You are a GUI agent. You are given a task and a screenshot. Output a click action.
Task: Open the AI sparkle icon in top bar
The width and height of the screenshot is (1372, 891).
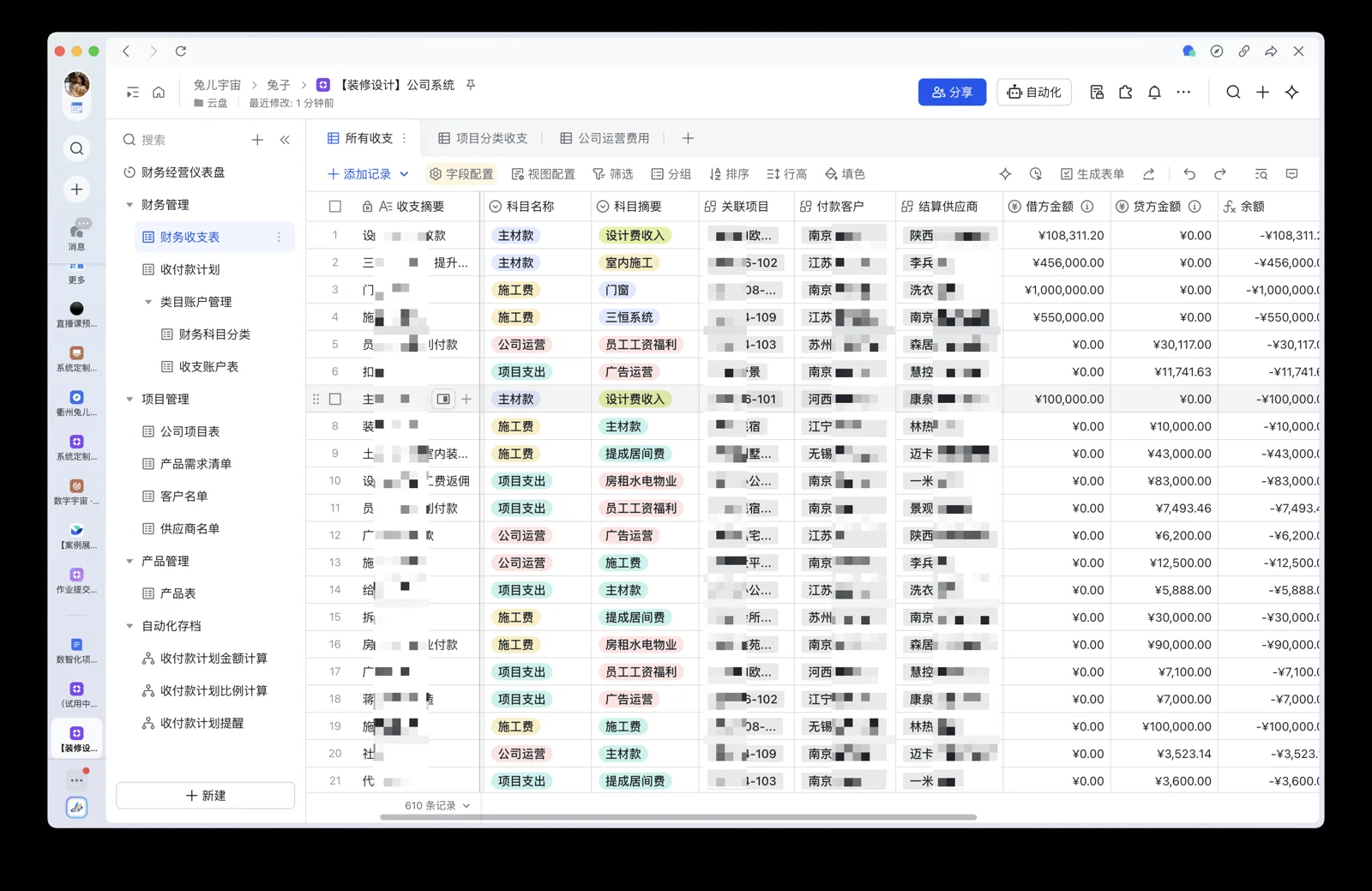1291,93
